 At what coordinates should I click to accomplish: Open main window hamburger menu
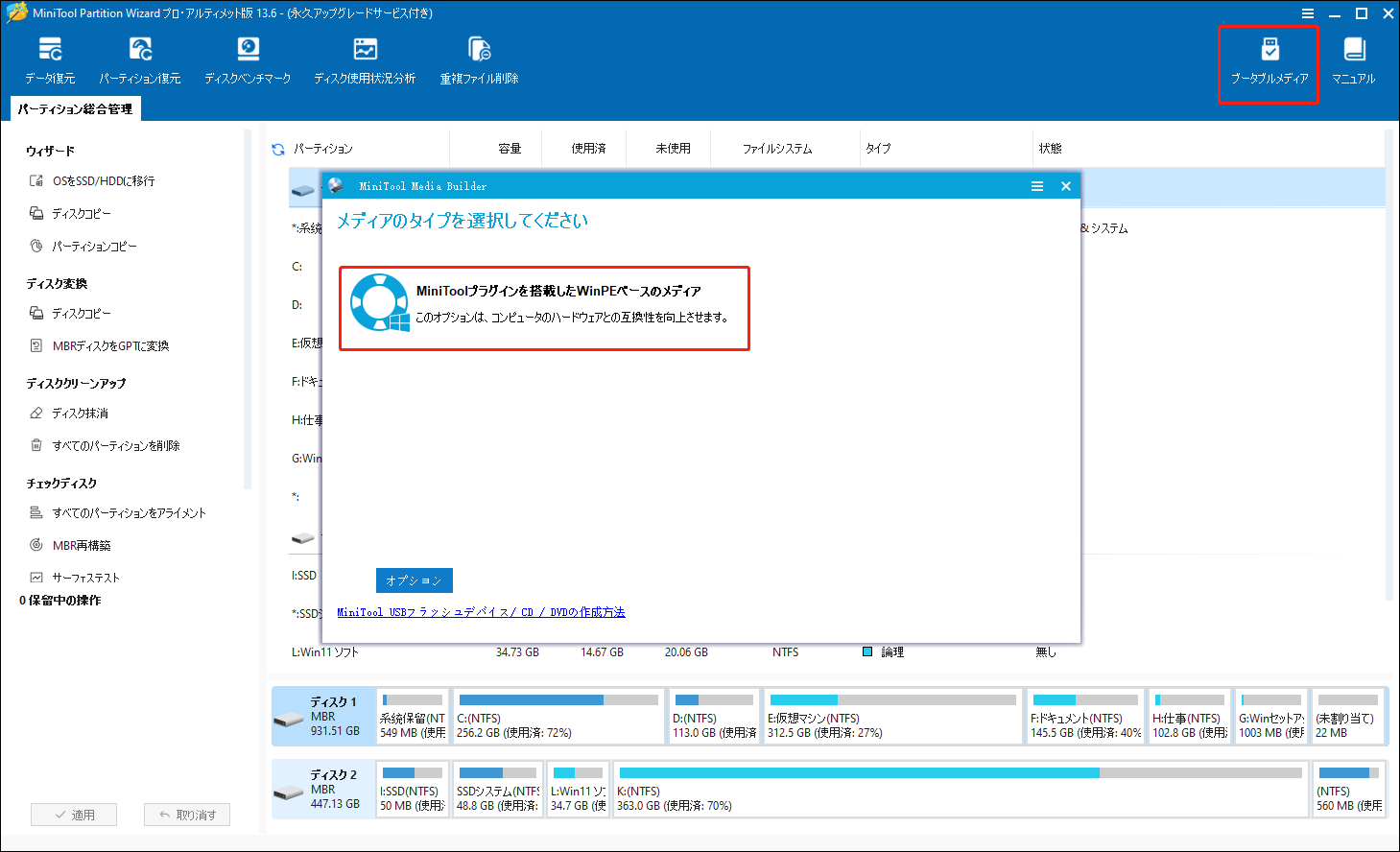(1308, 13)
